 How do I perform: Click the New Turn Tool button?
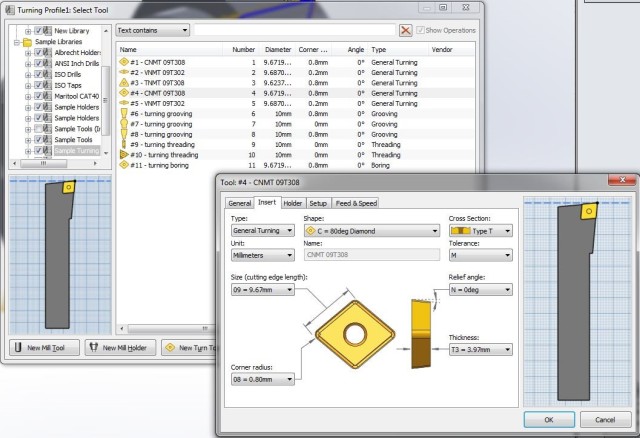click(x=189, y=347)
